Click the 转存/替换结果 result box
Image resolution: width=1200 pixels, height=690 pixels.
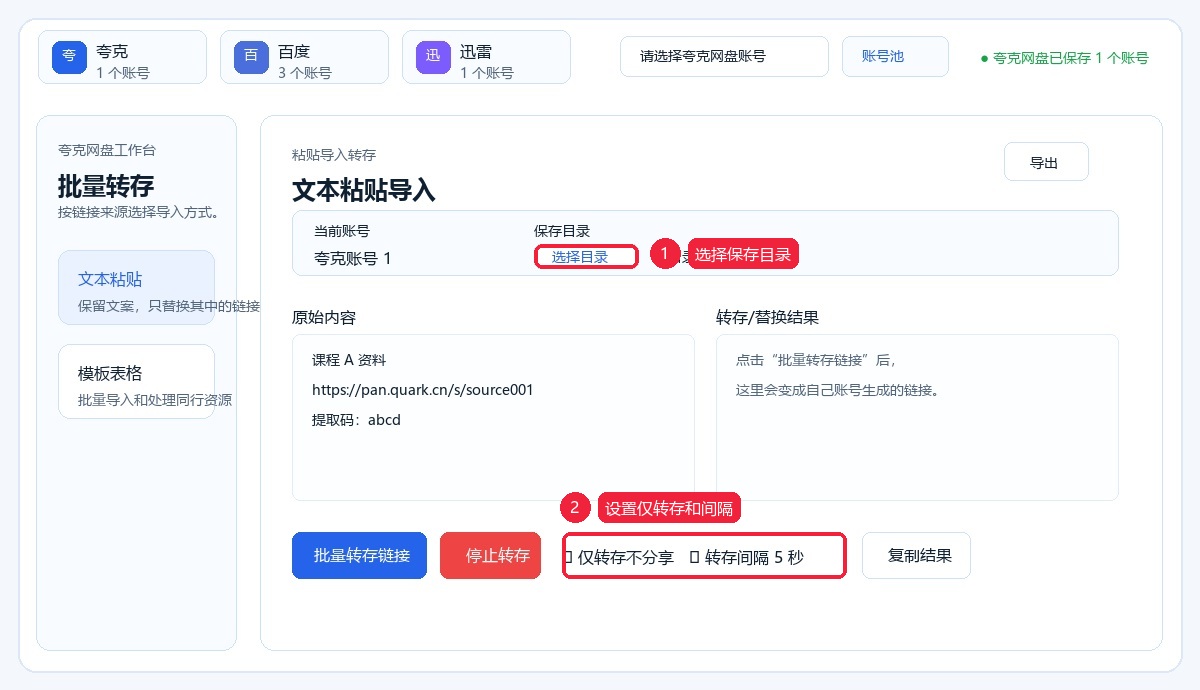coord(917,417)
